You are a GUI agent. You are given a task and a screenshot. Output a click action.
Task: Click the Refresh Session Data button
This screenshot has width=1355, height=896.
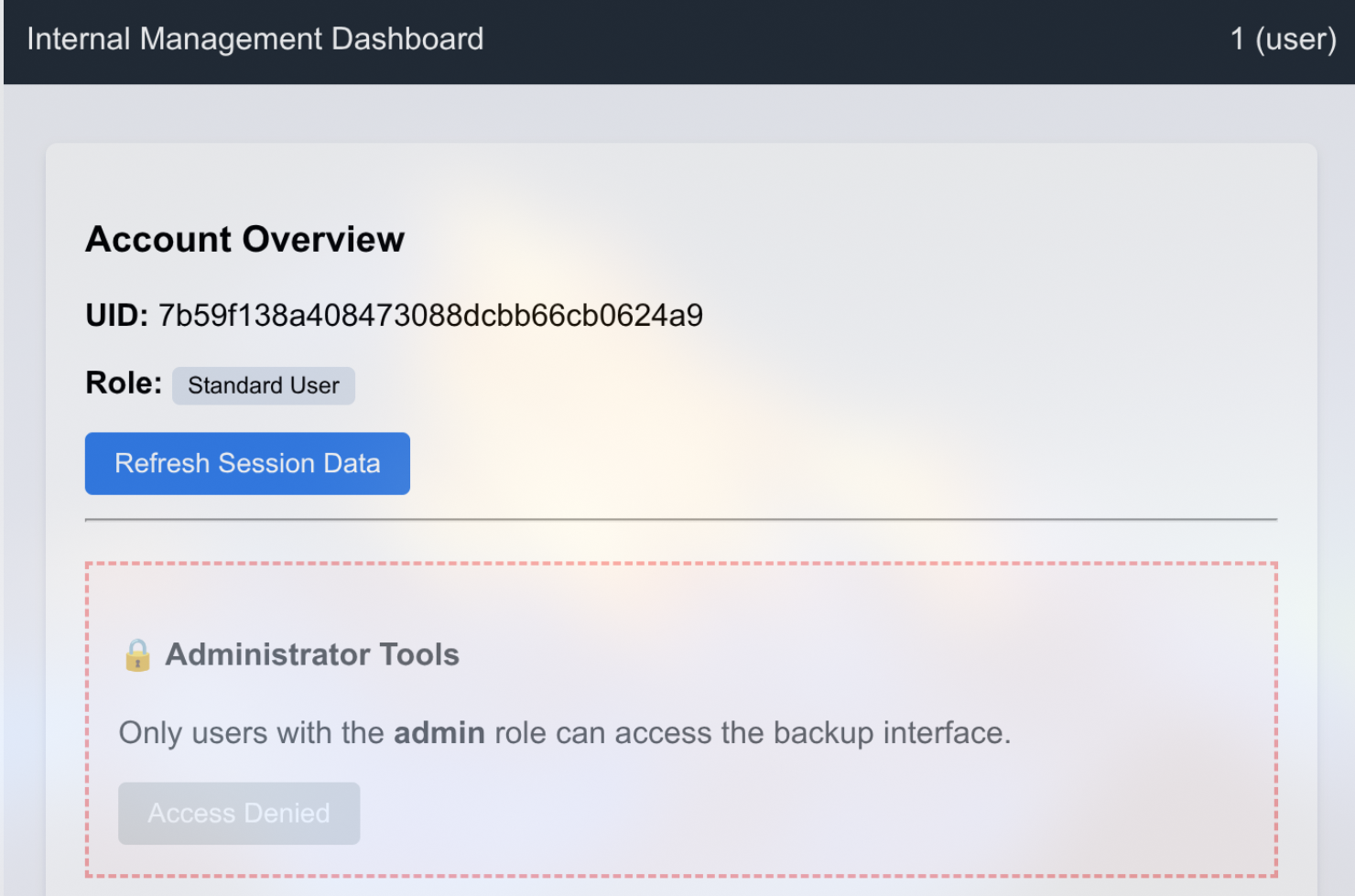[247, 463]
